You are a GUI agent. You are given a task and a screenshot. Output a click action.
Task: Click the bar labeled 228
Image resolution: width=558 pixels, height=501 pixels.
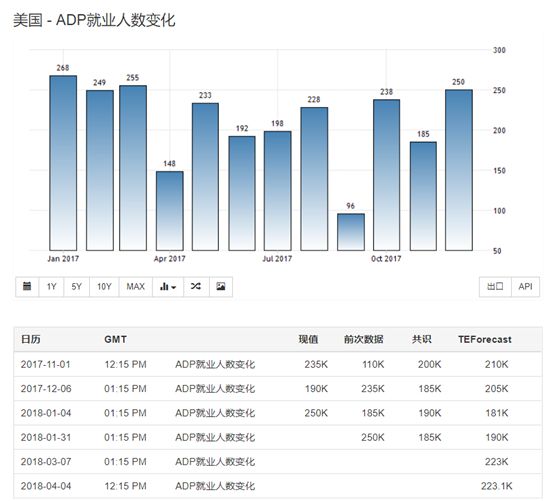[x=314, y=179]
